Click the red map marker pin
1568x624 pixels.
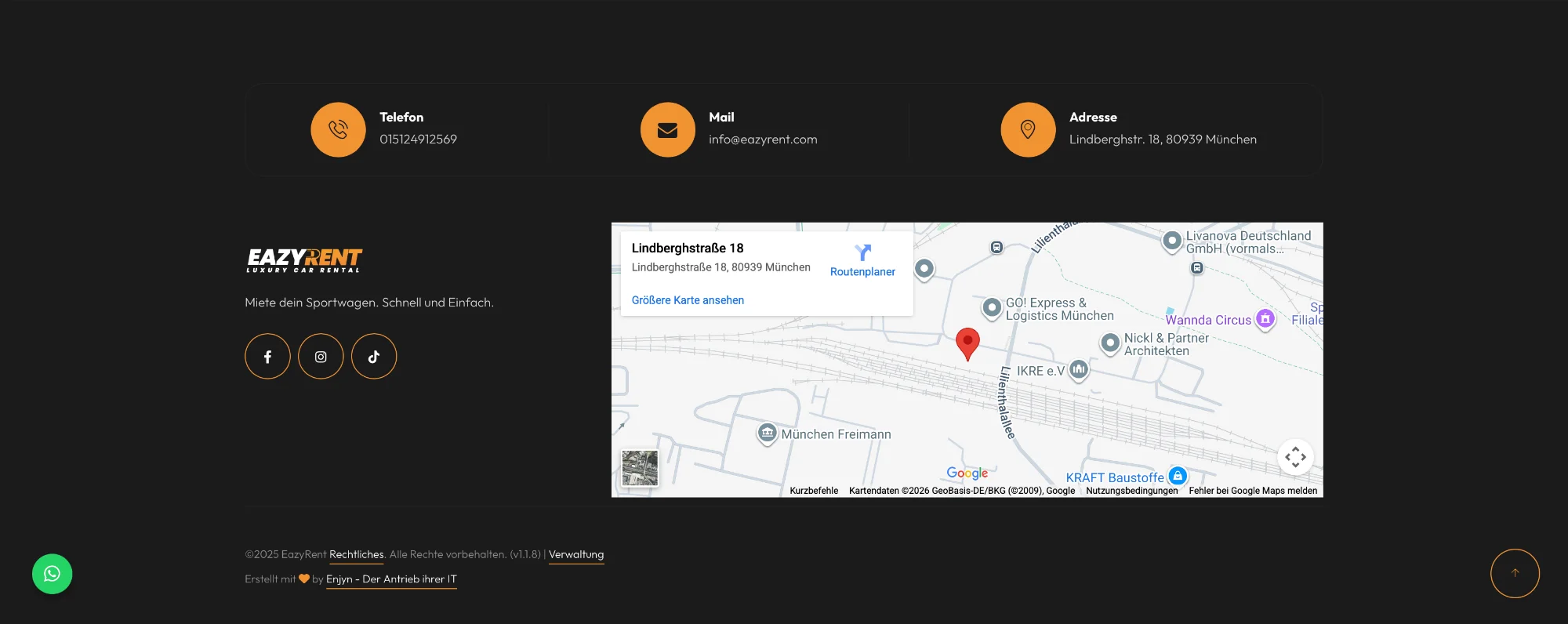tap(967, 343)
